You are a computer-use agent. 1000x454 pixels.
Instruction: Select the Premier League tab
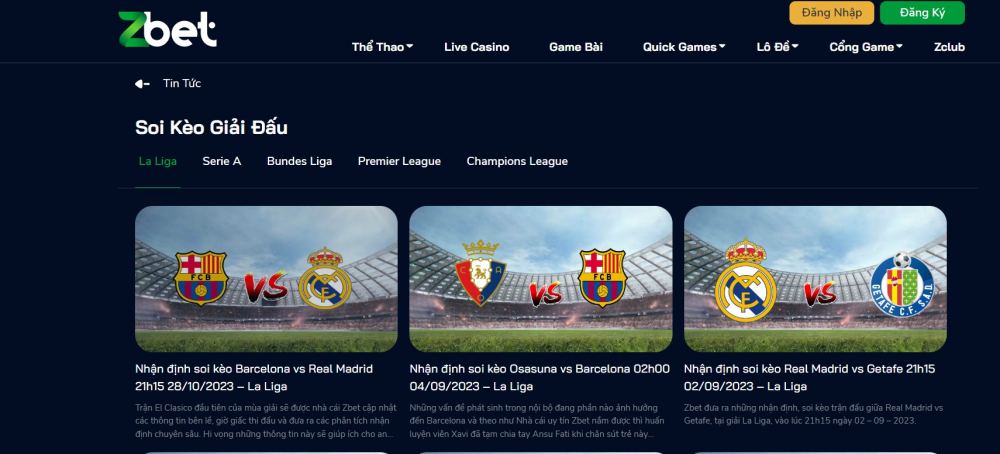click(399, 161)
